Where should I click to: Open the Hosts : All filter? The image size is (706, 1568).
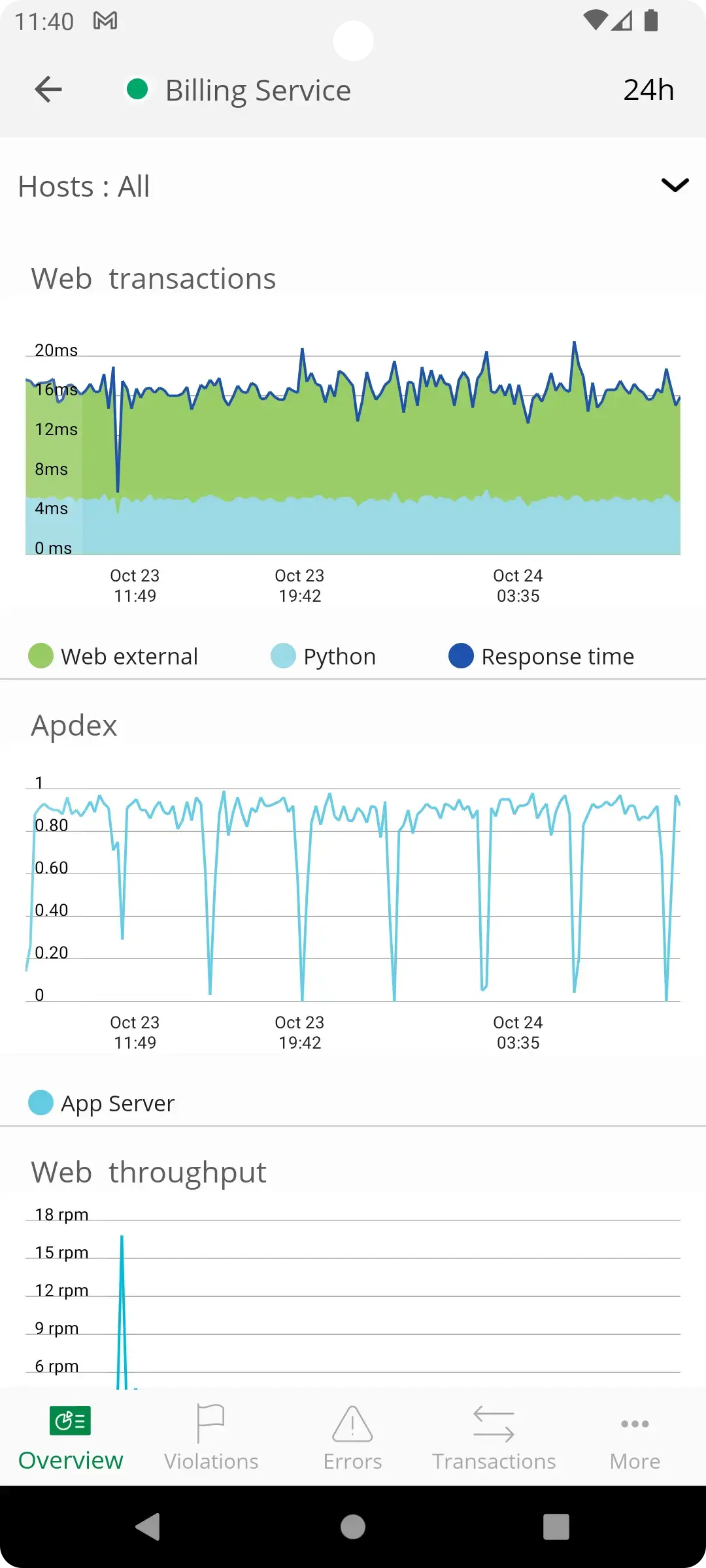coord(84,187)
